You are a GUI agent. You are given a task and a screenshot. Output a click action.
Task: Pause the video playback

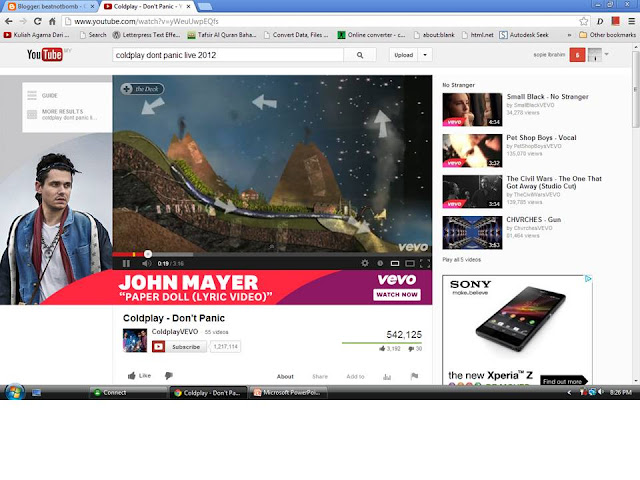tap(126, 263)
